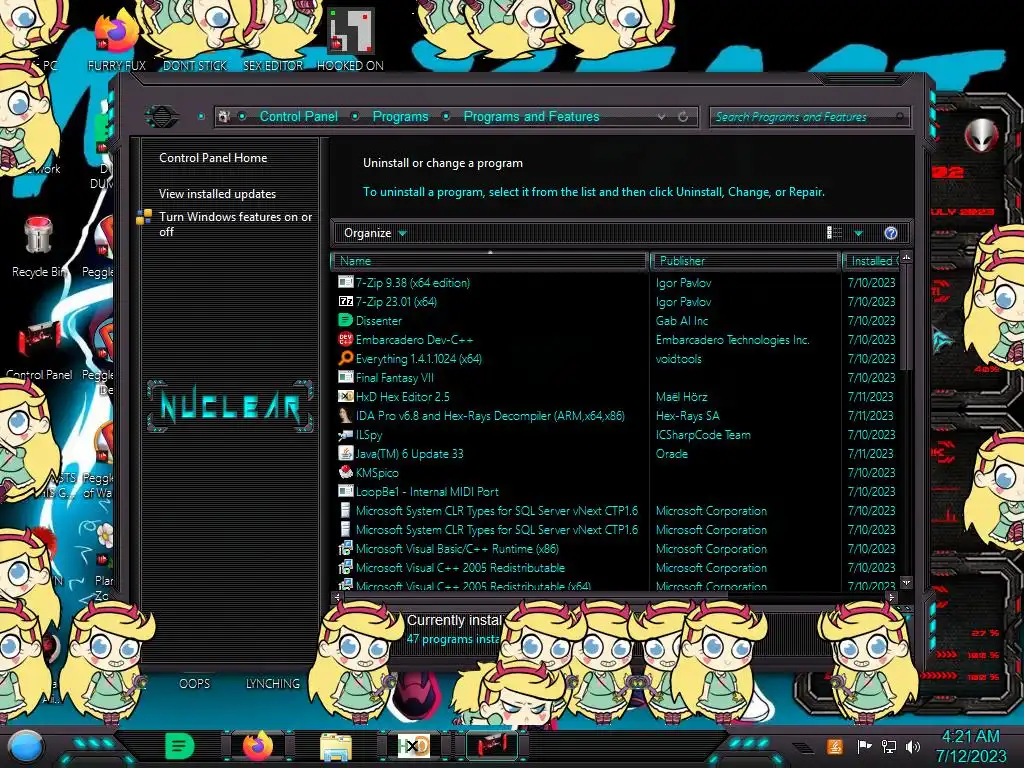Select the LoopBe1 Internal MIDI Port icon
The height and width of the screenshot is (768, 1024).
click(345, 491)
